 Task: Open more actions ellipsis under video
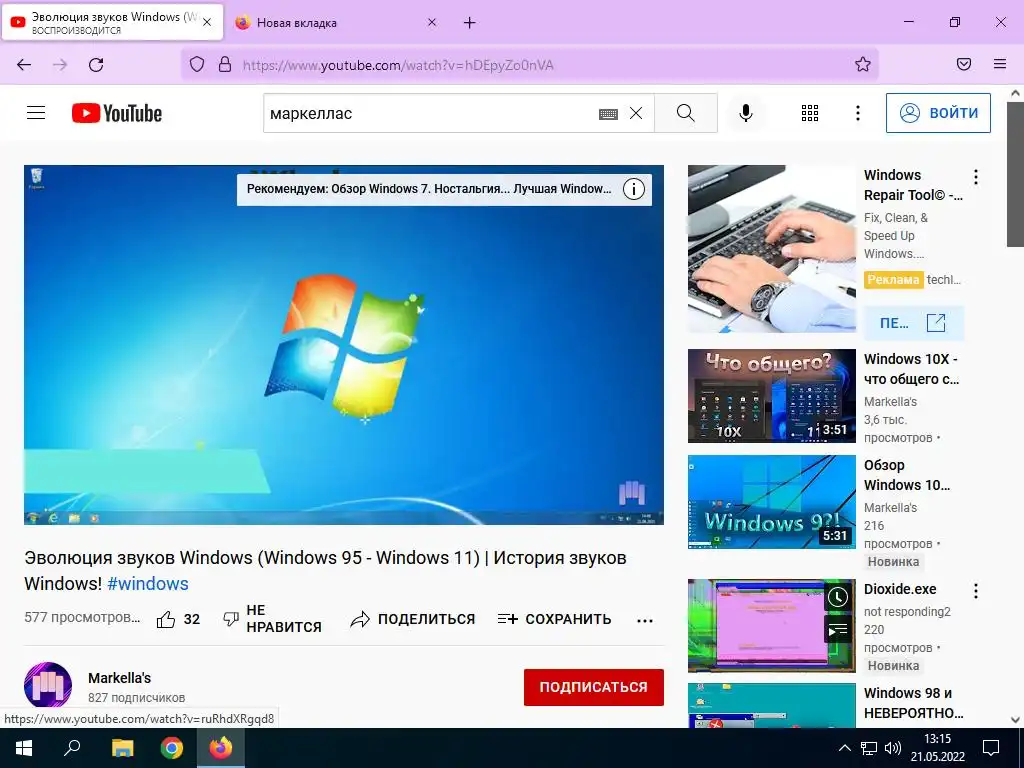(x=645, y=620)
